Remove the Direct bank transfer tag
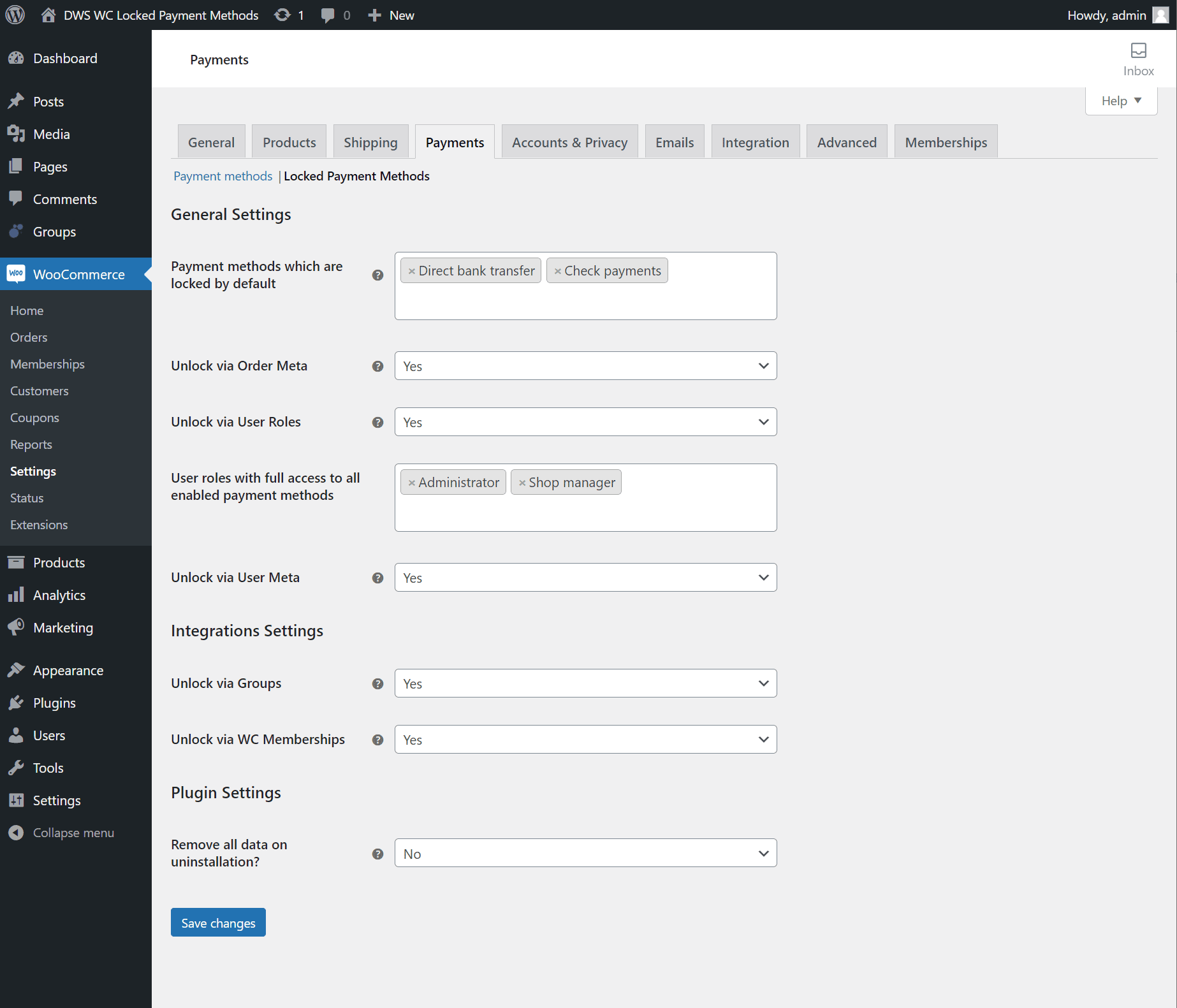1177x1008 pixels. [x=412, y=271]
